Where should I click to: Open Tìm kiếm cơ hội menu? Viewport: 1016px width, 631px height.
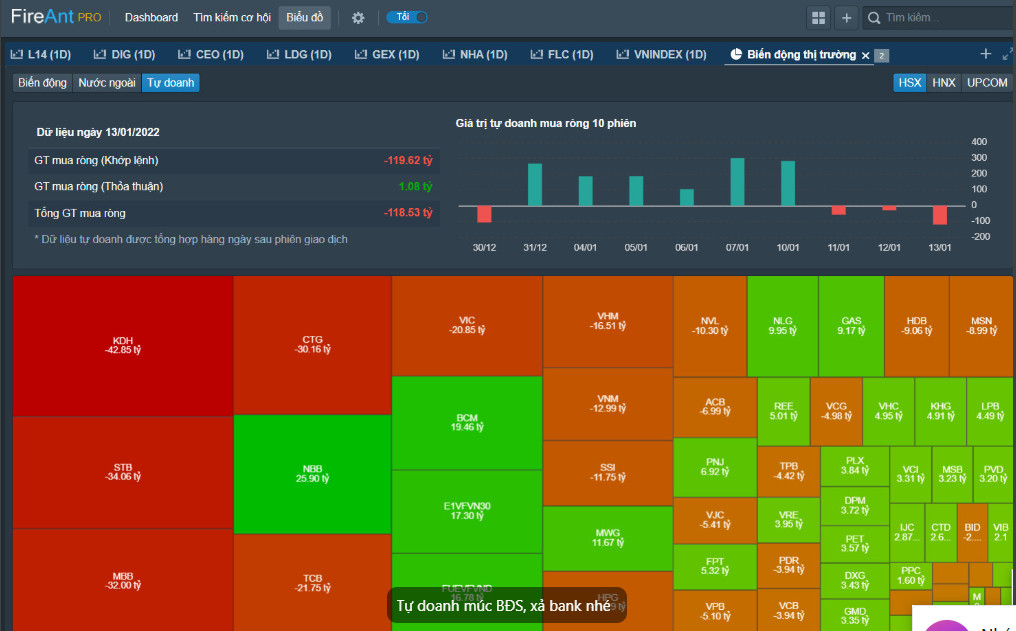[x=232, y=18]
